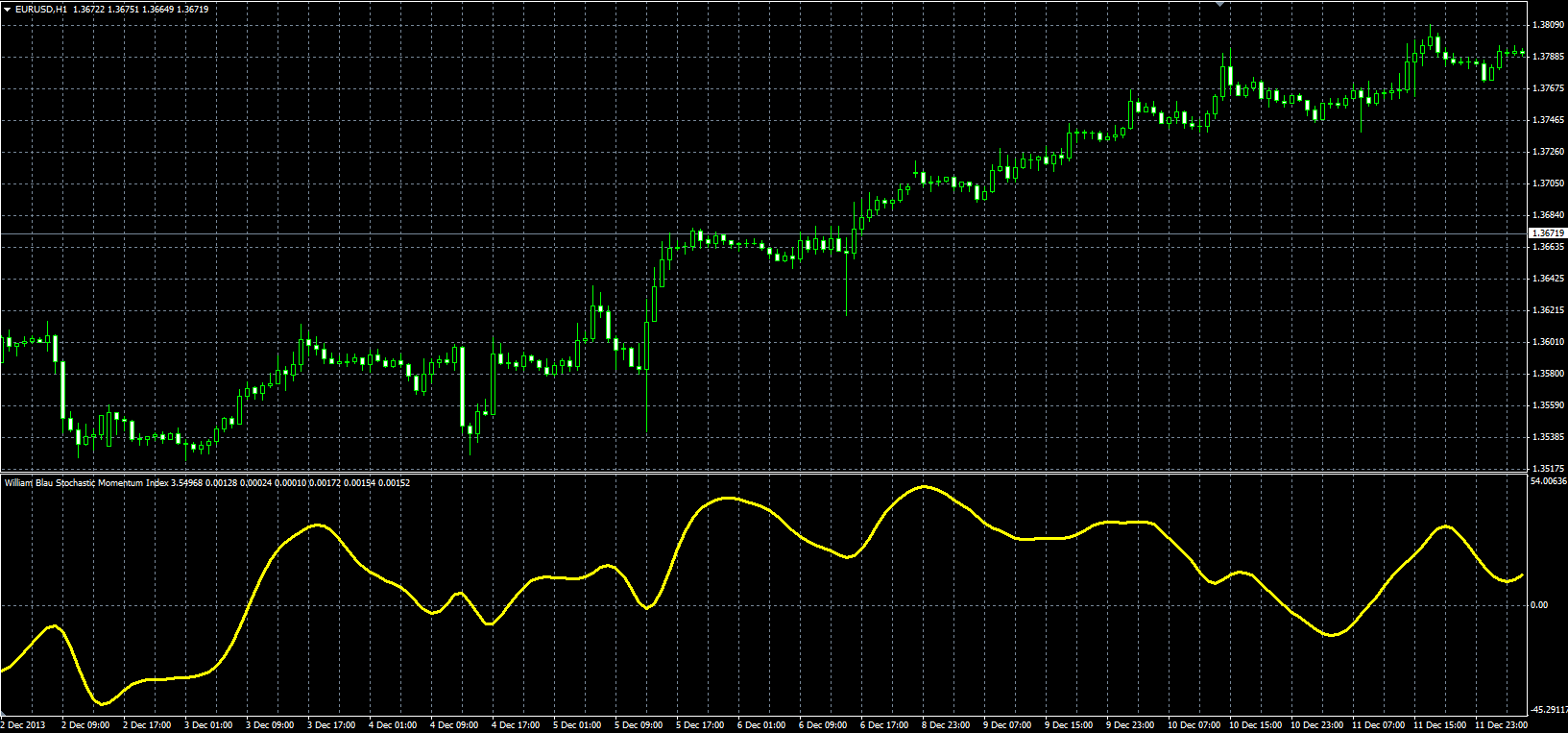Click the EURUSD,H1 chart title text
The width and height of the screenshot is (1568, 733).
[41, 10]
